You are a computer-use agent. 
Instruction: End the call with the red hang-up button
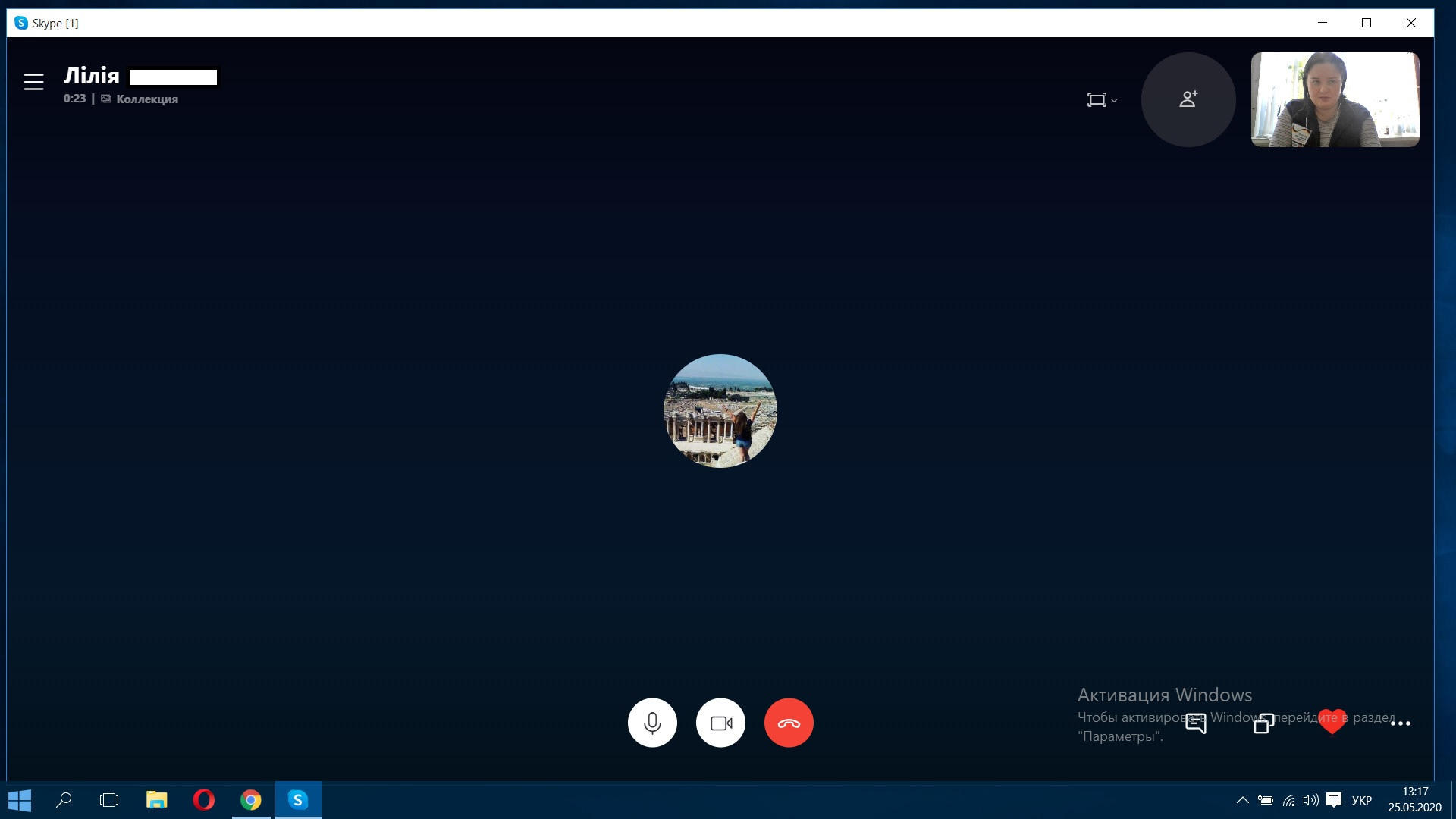pyautogui.click(x=789, y=723)
